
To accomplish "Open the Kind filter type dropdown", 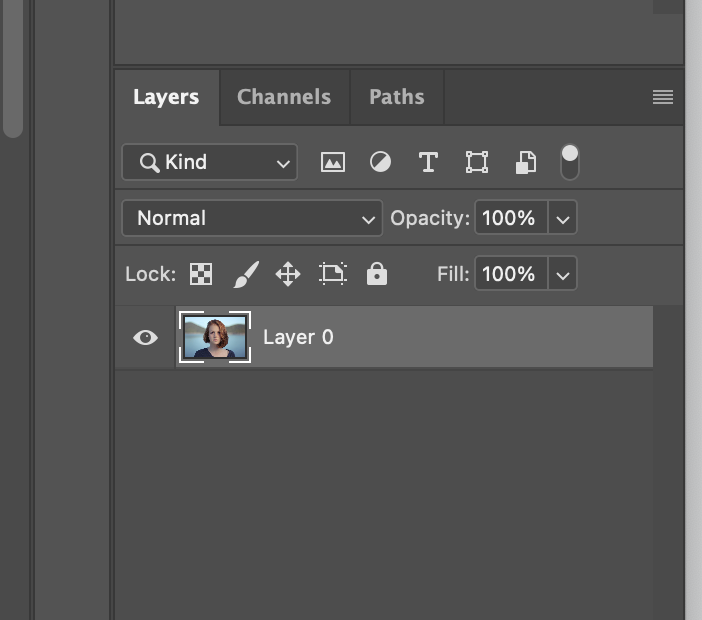I will (x=210, y=162).
